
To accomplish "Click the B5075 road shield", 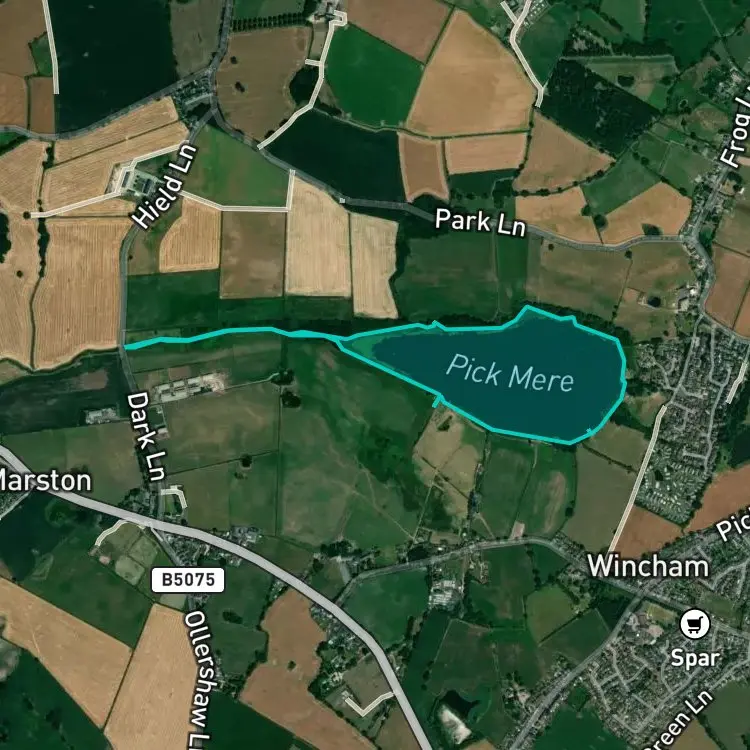I will [x=188, y=580].
